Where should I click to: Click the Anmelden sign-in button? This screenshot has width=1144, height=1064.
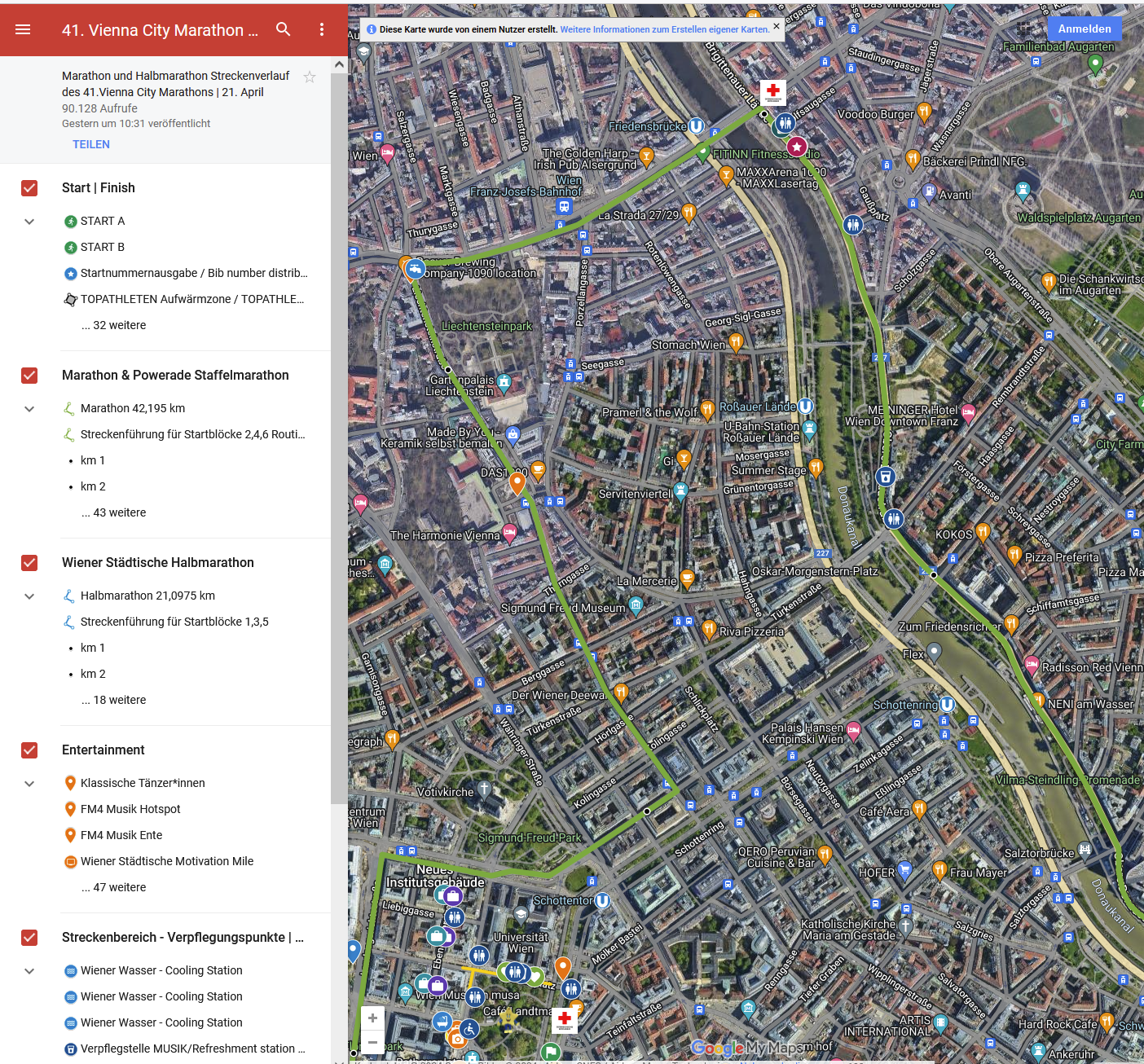(x=1085, y=29)
